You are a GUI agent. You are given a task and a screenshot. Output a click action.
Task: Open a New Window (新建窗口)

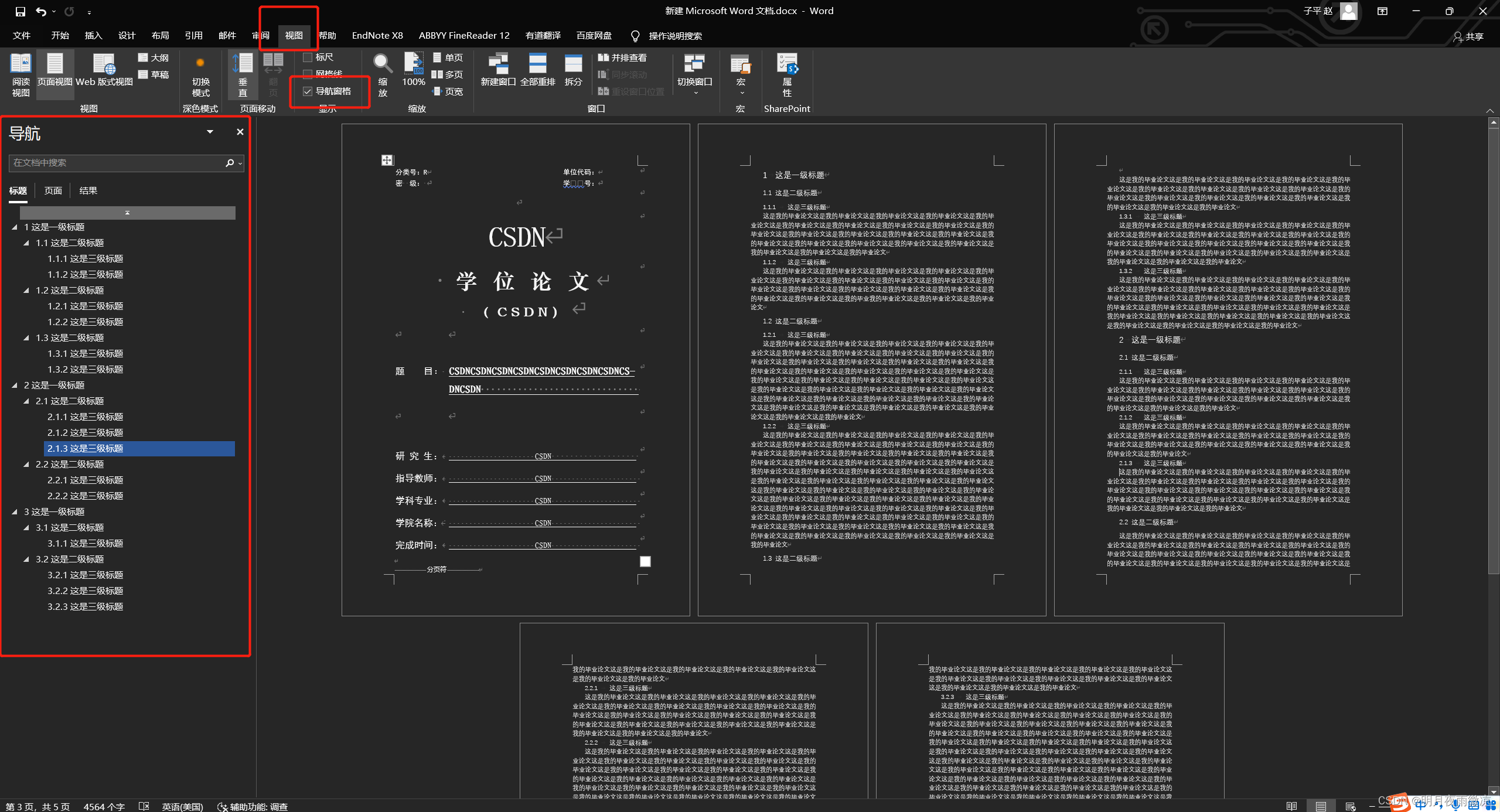(497, 70)
